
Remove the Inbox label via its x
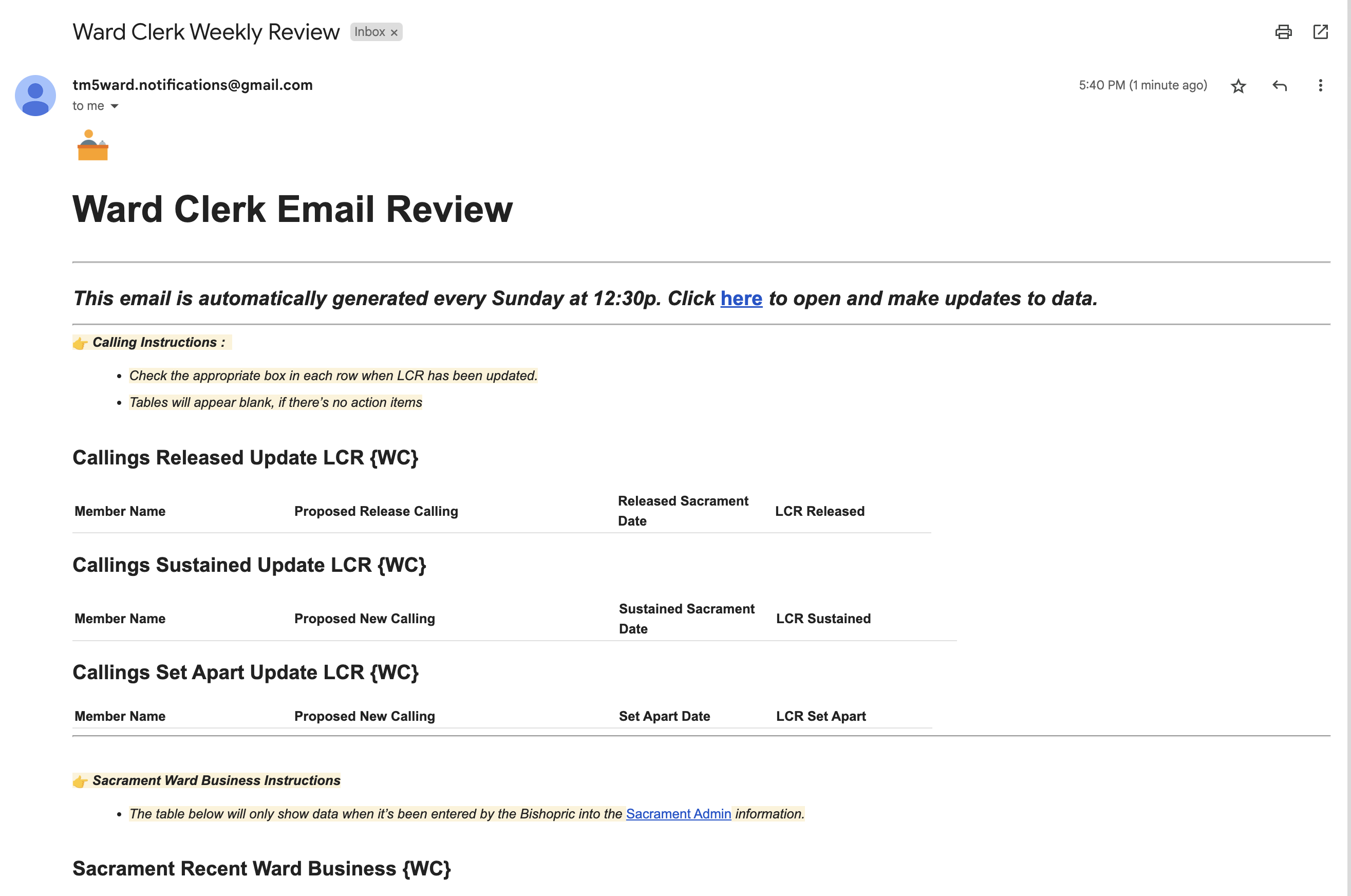coord(393,32)
